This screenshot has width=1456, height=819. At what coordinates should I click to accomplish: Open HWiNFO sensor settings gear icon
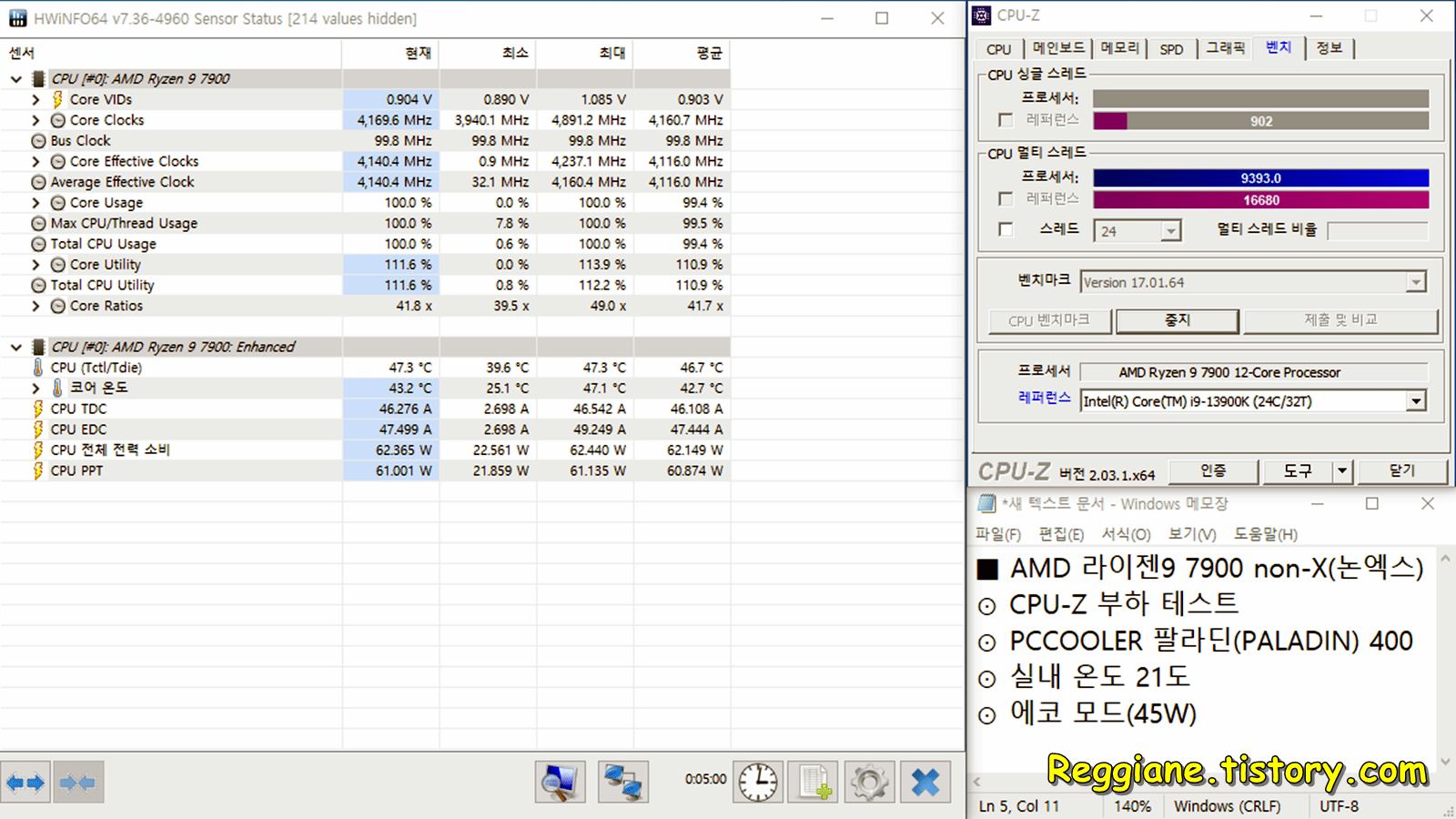pyautogui.click(x=869, y=782)
